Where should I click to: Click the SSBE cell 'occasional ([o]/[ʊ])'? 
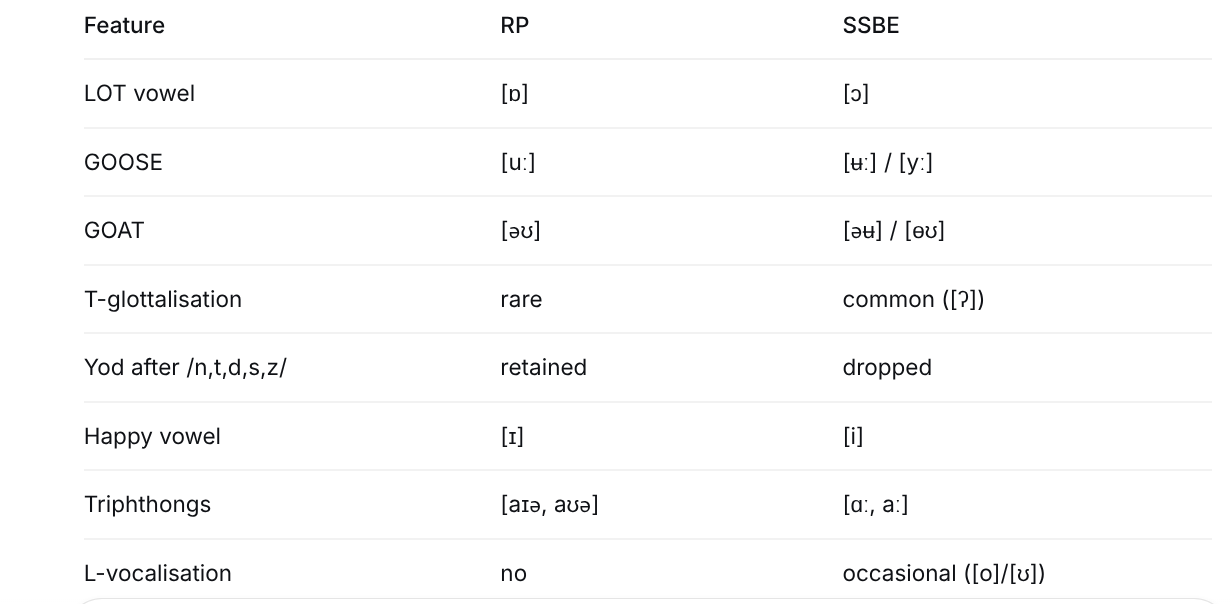[x=944, y=573]
